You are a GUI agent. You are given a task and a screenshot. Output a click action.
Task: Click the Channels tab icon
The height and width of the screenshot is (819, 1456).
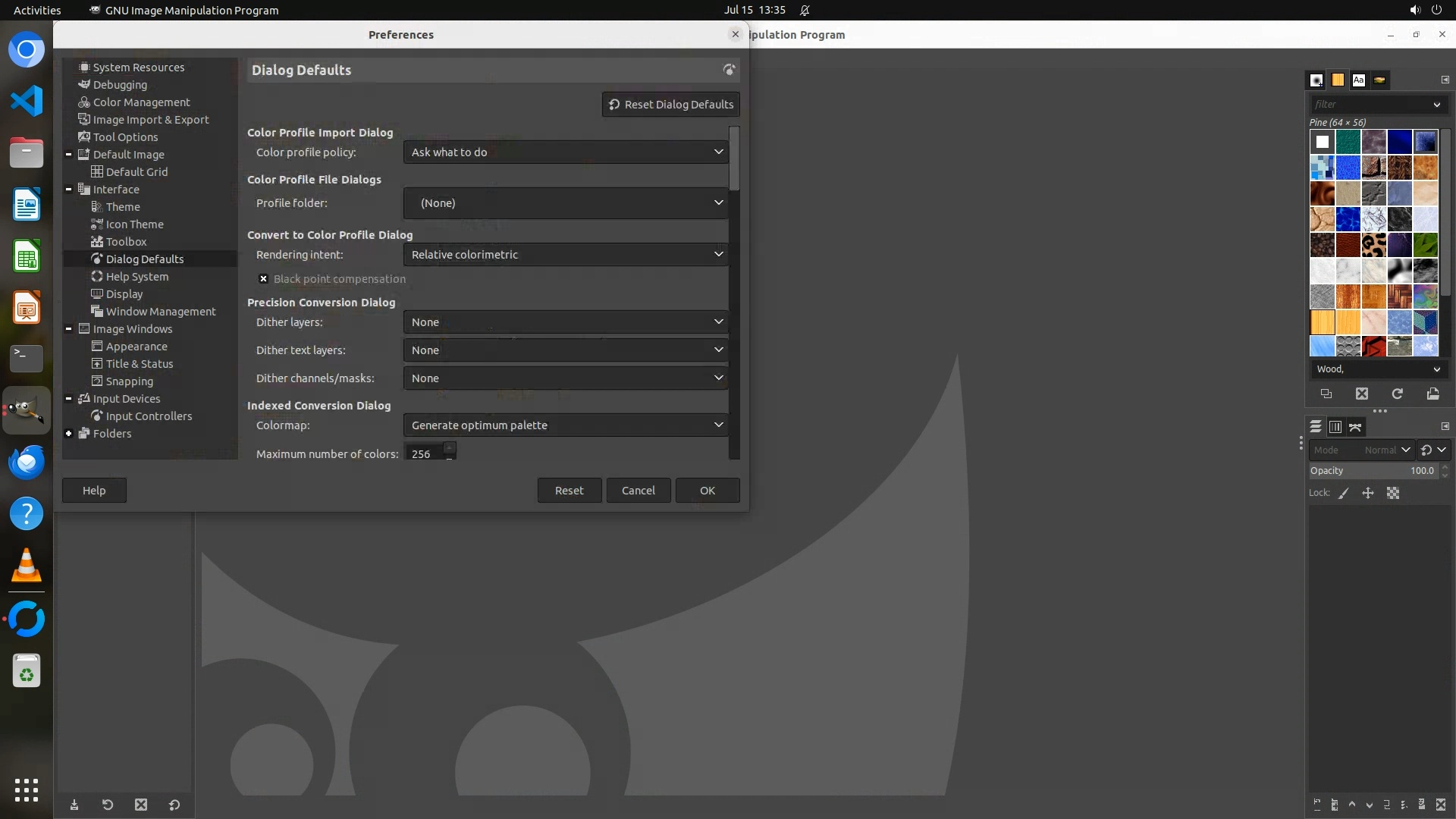(x=1335, y=427)
